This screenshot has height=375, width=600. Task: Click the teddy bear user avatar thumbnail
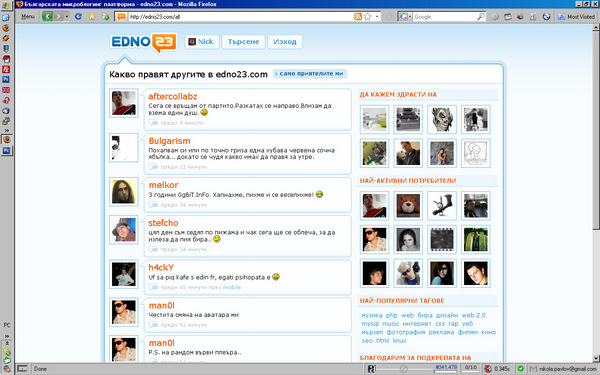(408, 206)
